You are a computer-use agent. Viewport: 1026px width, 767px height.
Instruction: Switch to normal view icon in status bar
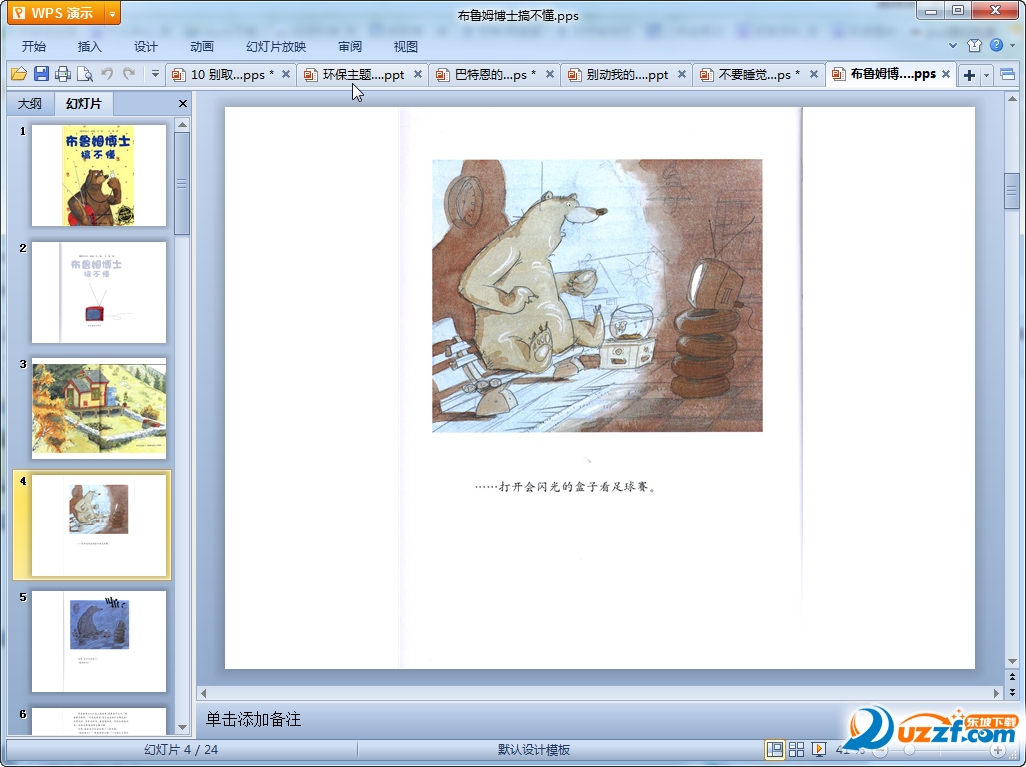click(775, 749)
